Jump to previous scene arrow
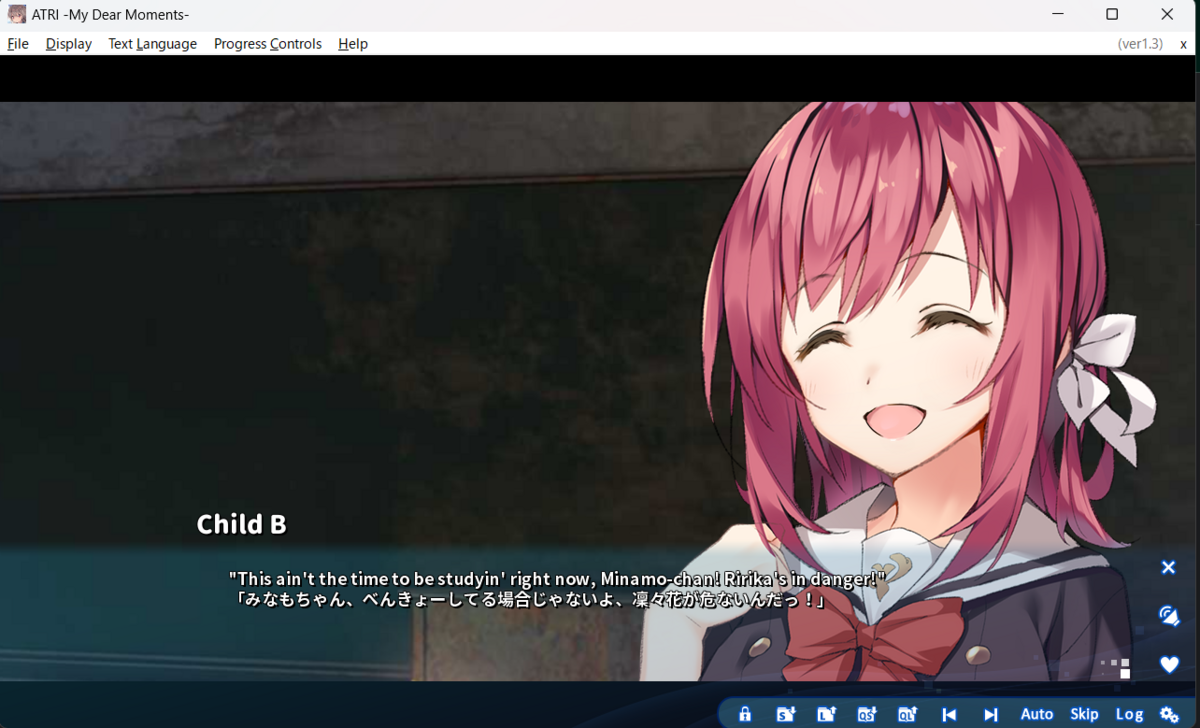Screen dimensions: 1200x728 click(x=949, y=714)
